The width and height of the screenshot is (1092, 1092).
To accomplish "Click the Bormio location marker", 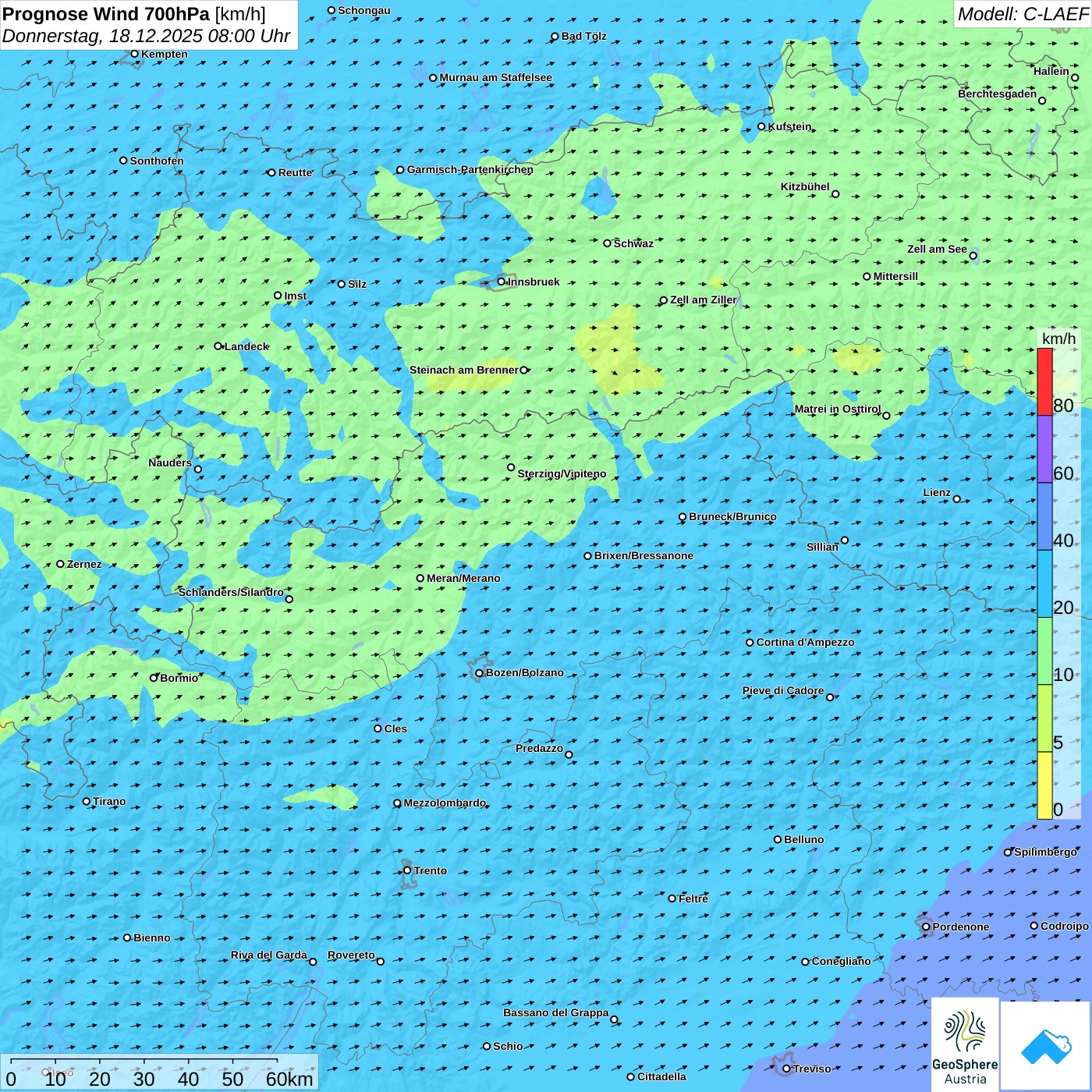I will (154, 678).
